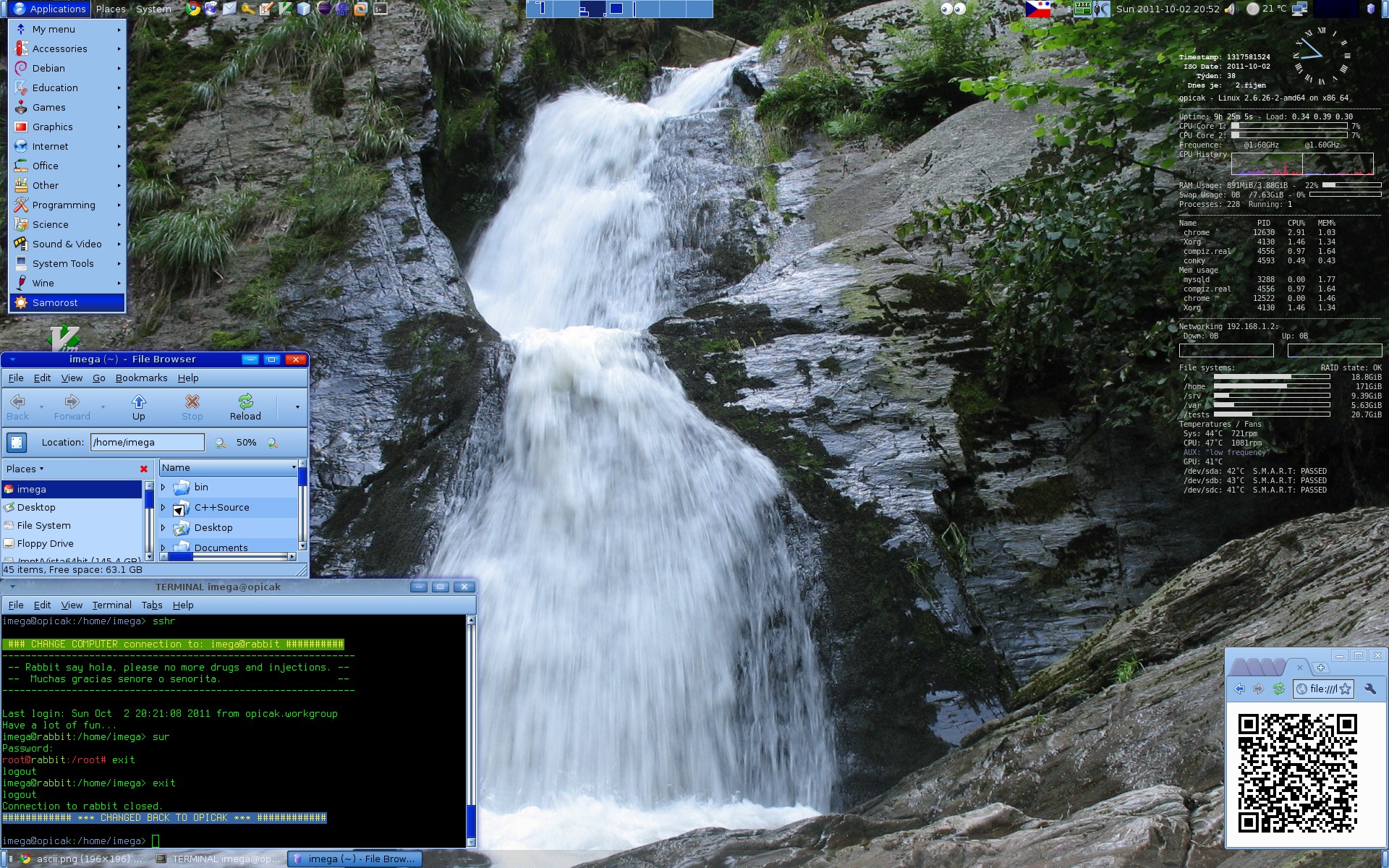The height and width of the screenshot is (868, 1389).
Task: Open My menu submenu
Action: tap(67, 29)
